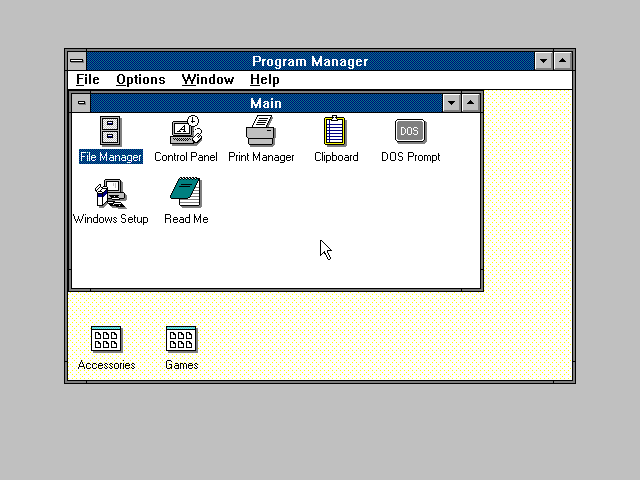Launch Control Panel from Main group
640x480 pixels.
tap(185, 131)
